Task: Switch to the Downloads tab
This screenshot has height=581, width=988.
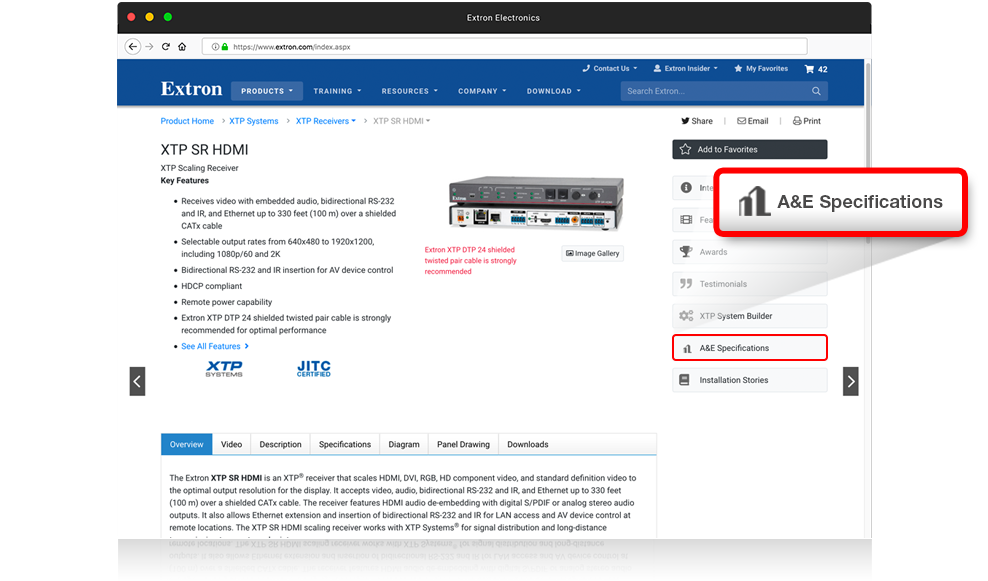Action: pyautogui.click(x=527, y=444)
